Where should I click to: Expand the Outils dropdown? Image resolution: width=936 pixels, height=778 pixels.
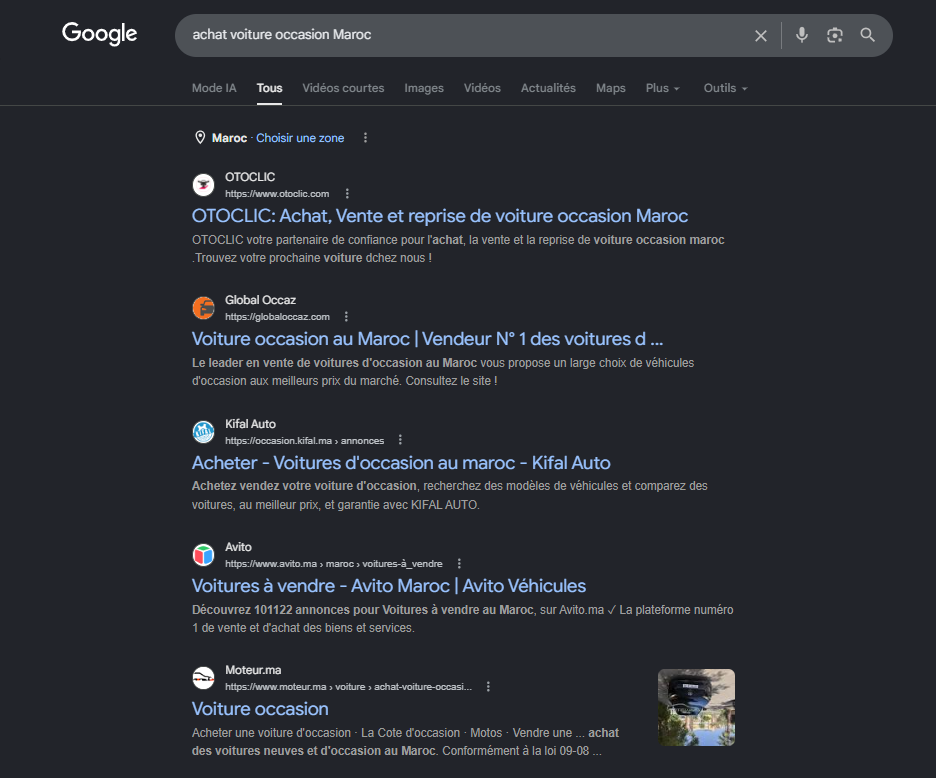tap(725, 88)
